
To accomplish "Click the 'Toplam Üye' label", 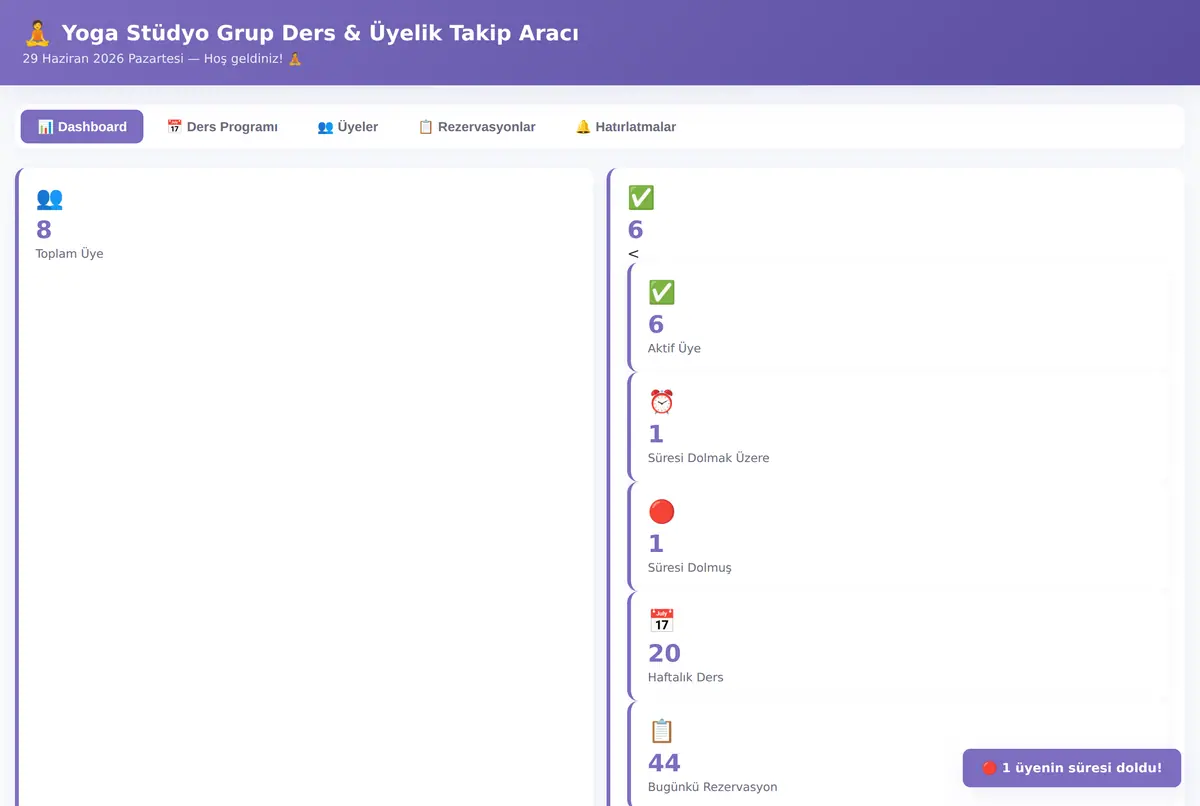I will click(70, 254).
